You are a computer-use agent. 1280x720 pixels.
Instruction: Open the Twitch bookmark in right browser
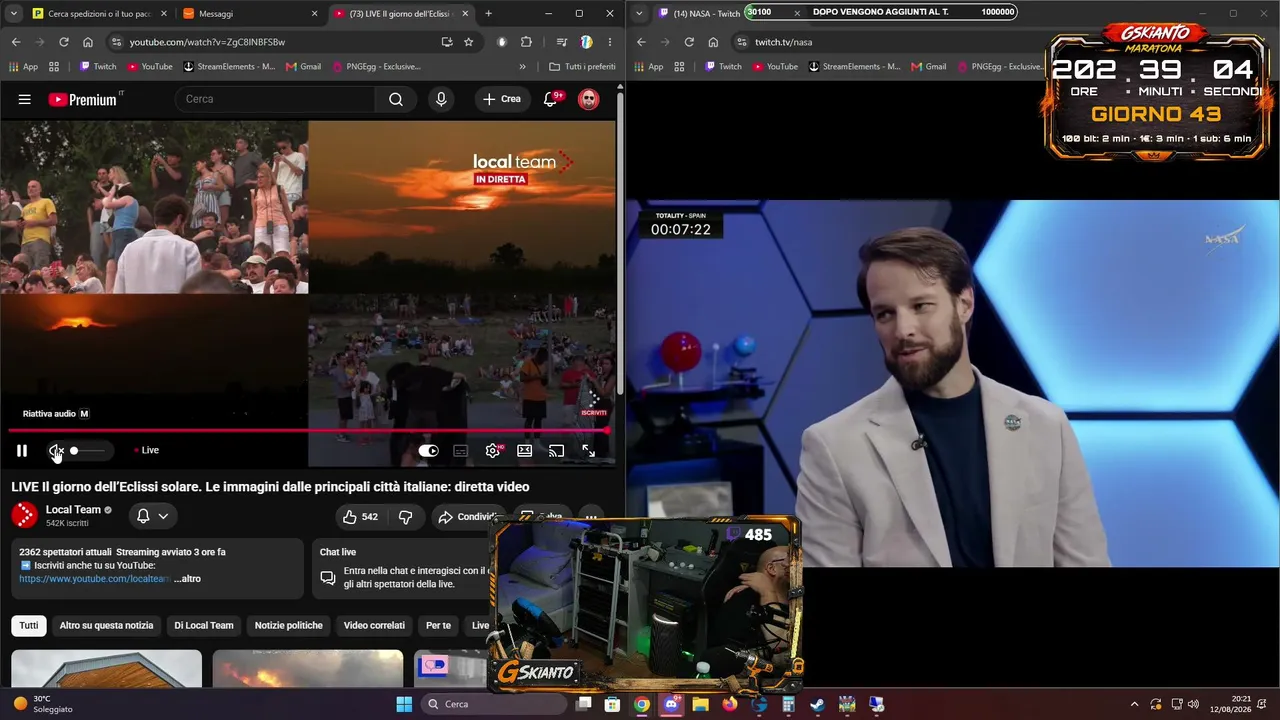coord(723,67)
